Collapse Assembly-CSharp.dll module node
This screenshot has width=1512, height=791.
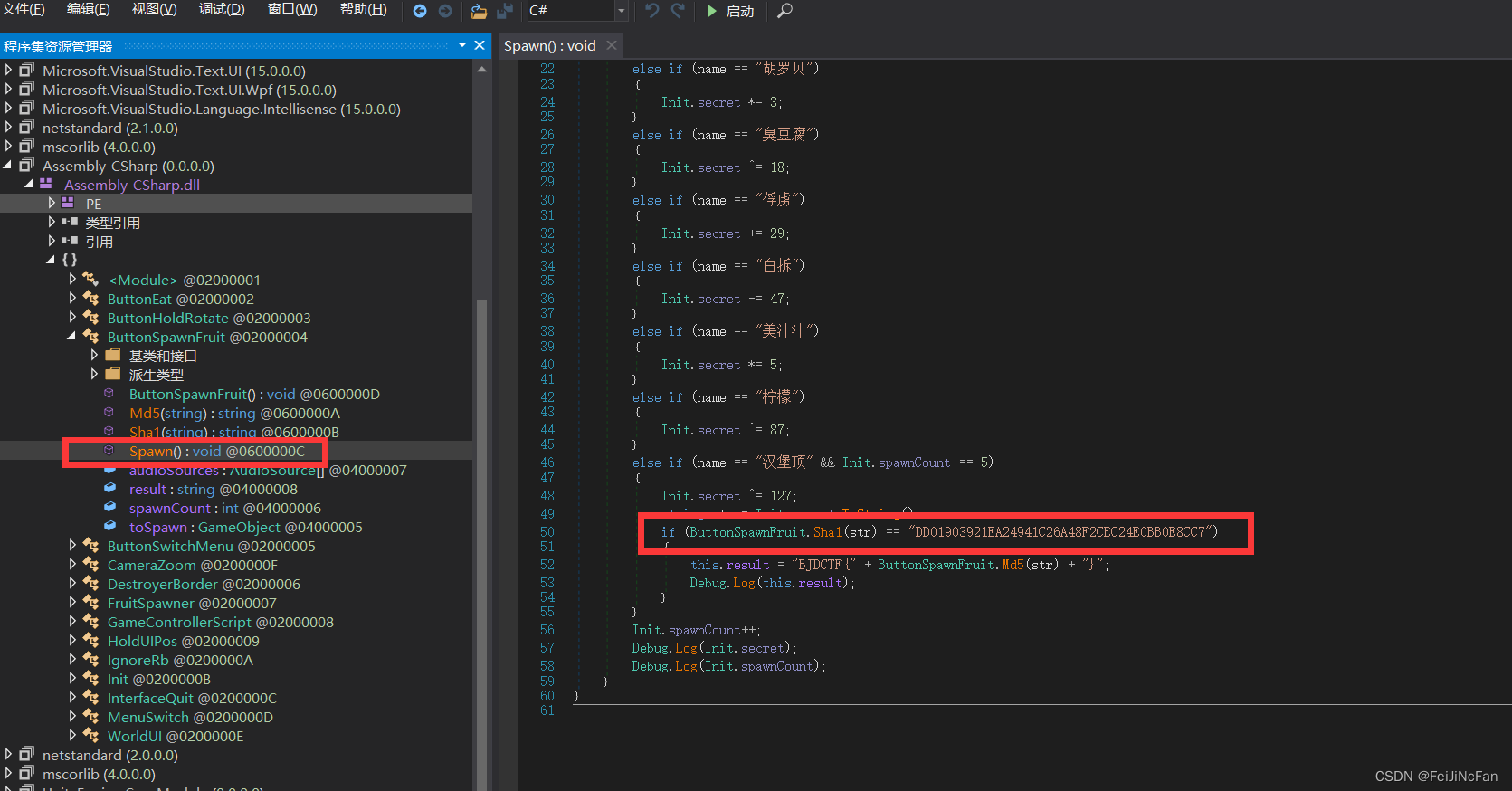pyautogui.click(x=30, y=184)
